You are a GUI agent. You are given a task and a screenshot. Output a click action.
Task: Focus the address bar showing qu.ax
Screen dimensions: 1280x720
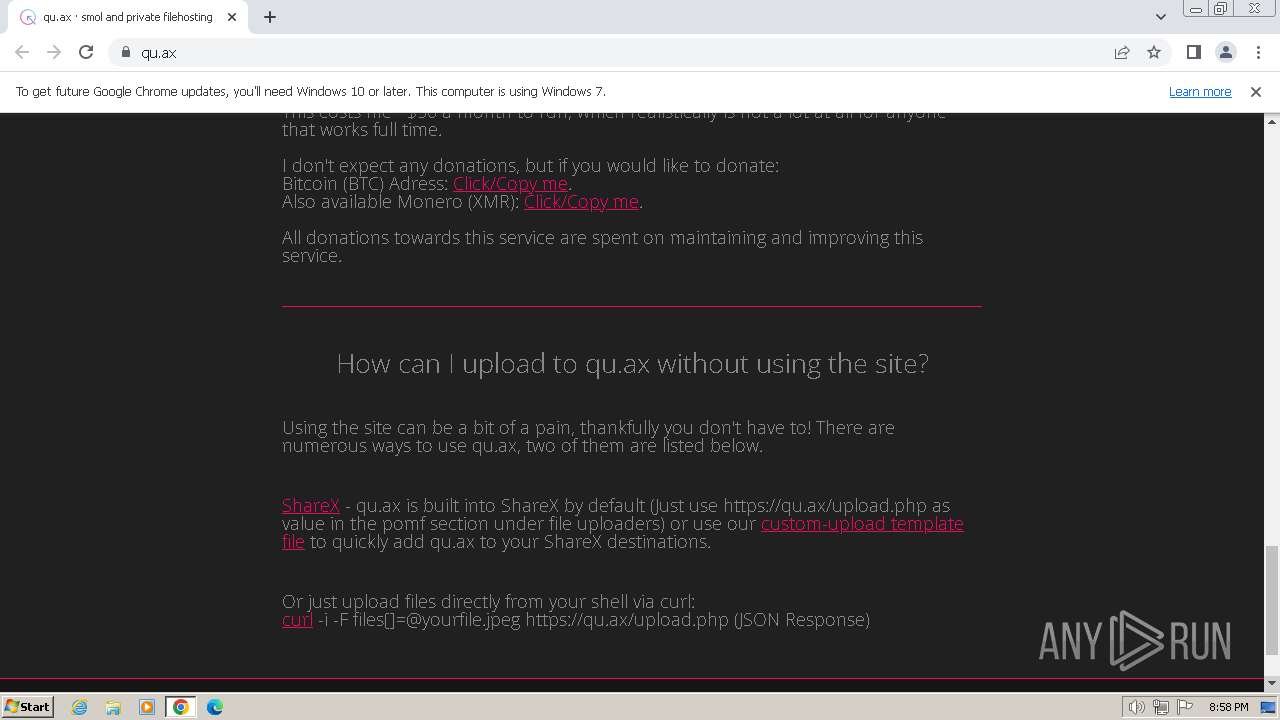(x=620, y=52)
